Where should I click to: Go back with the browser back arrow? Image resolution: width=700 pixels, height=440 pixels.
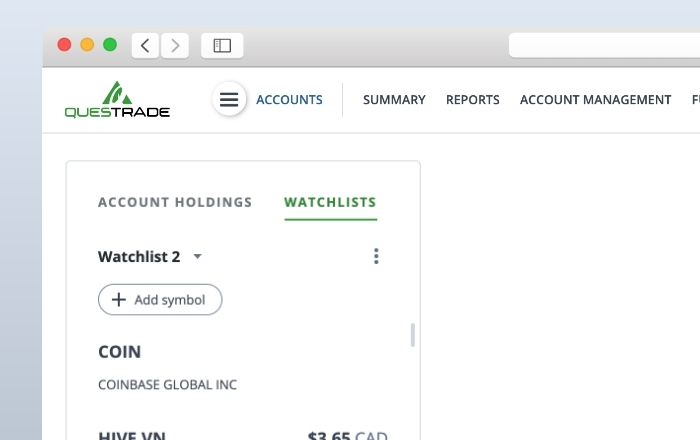click(146, 45)
